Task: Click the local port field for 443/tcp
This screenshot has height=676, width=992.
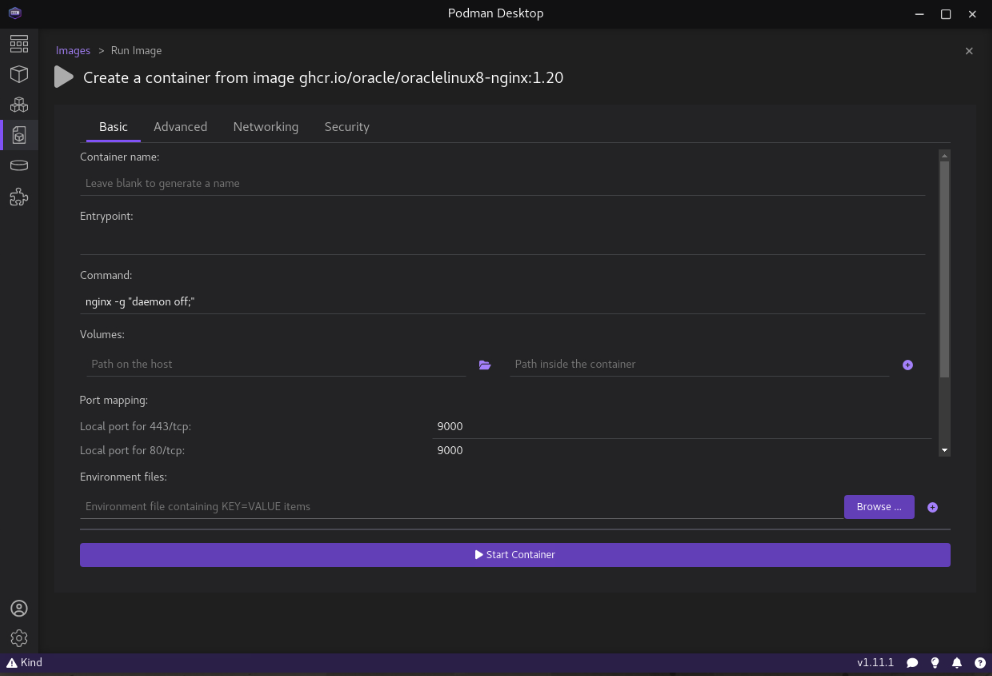Action: 682,426
